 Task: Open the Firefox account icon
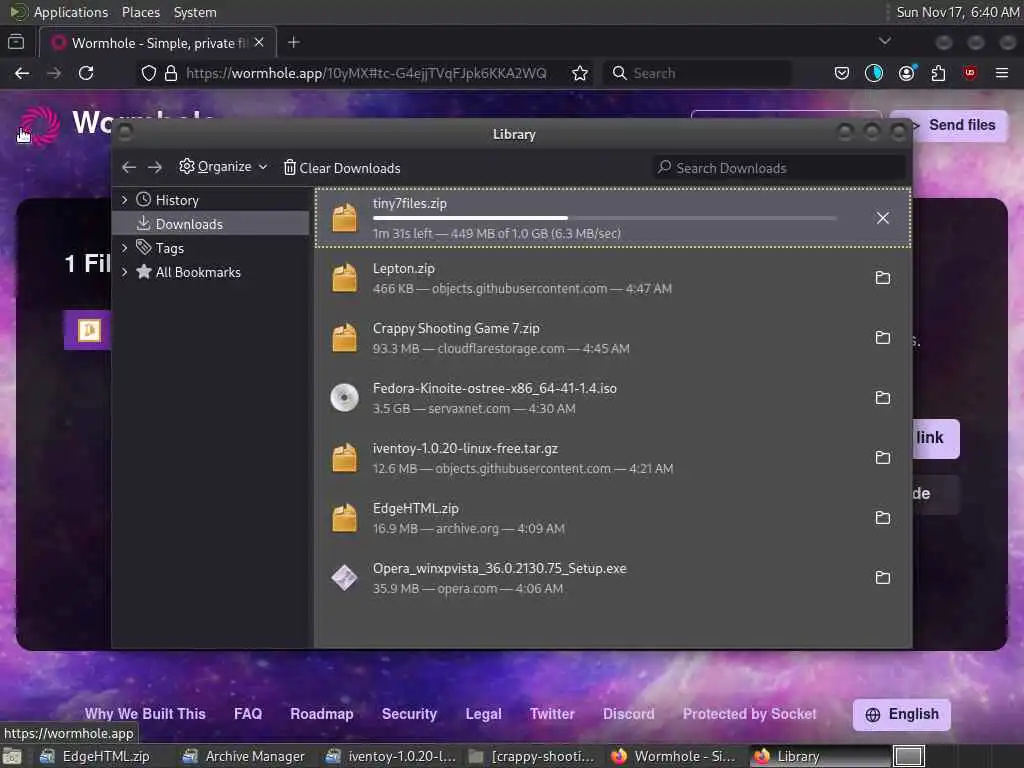click(x=906, y=73)
